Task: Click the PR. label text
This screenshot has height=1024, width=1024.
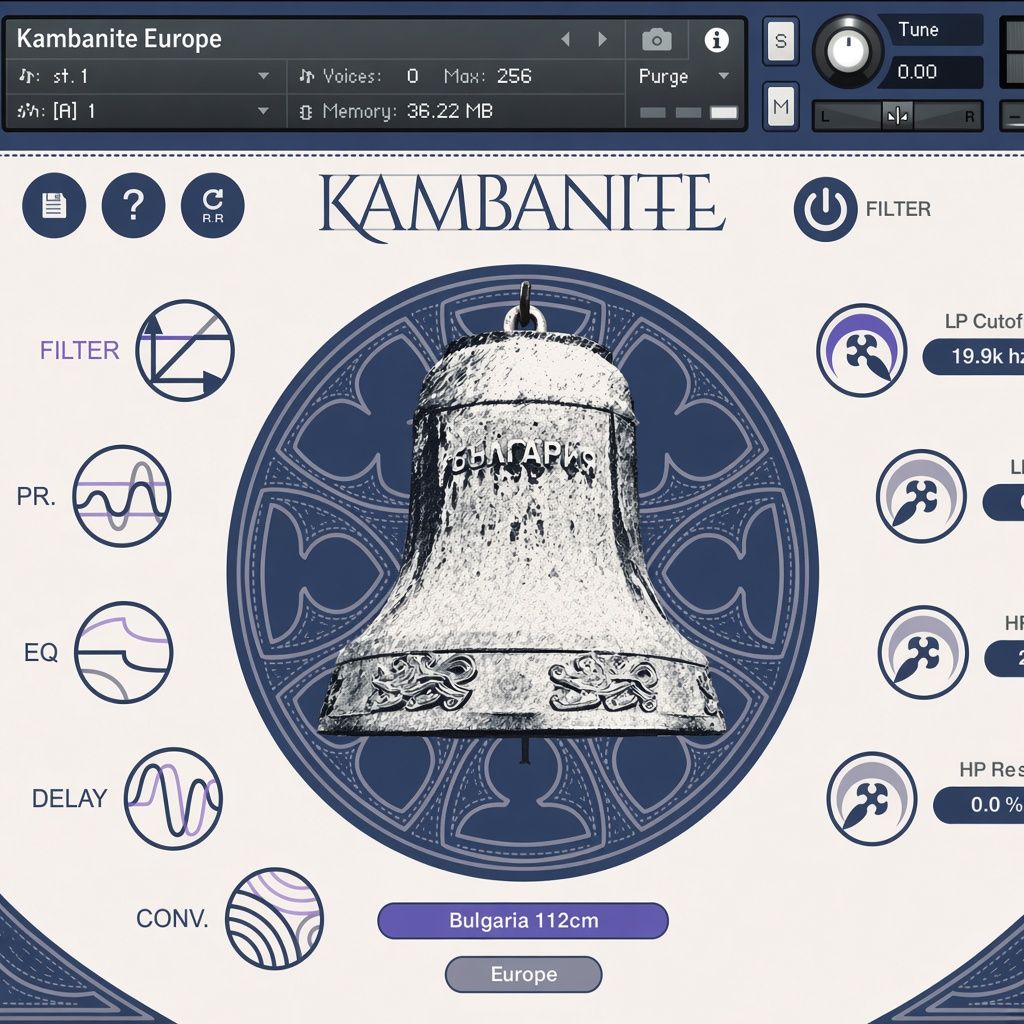Action: [x=36, y=496]
